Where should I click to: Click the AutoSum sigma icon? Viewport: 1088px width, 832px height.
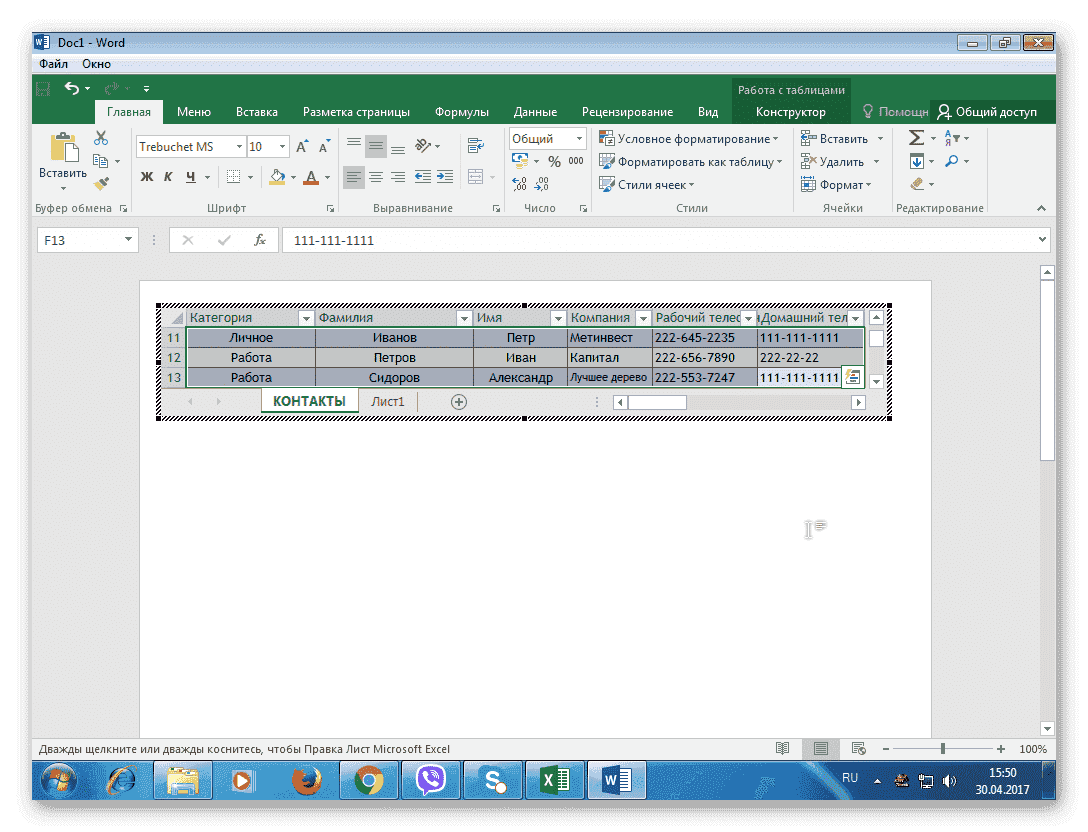pyautogui.click(x=916, y=138)
